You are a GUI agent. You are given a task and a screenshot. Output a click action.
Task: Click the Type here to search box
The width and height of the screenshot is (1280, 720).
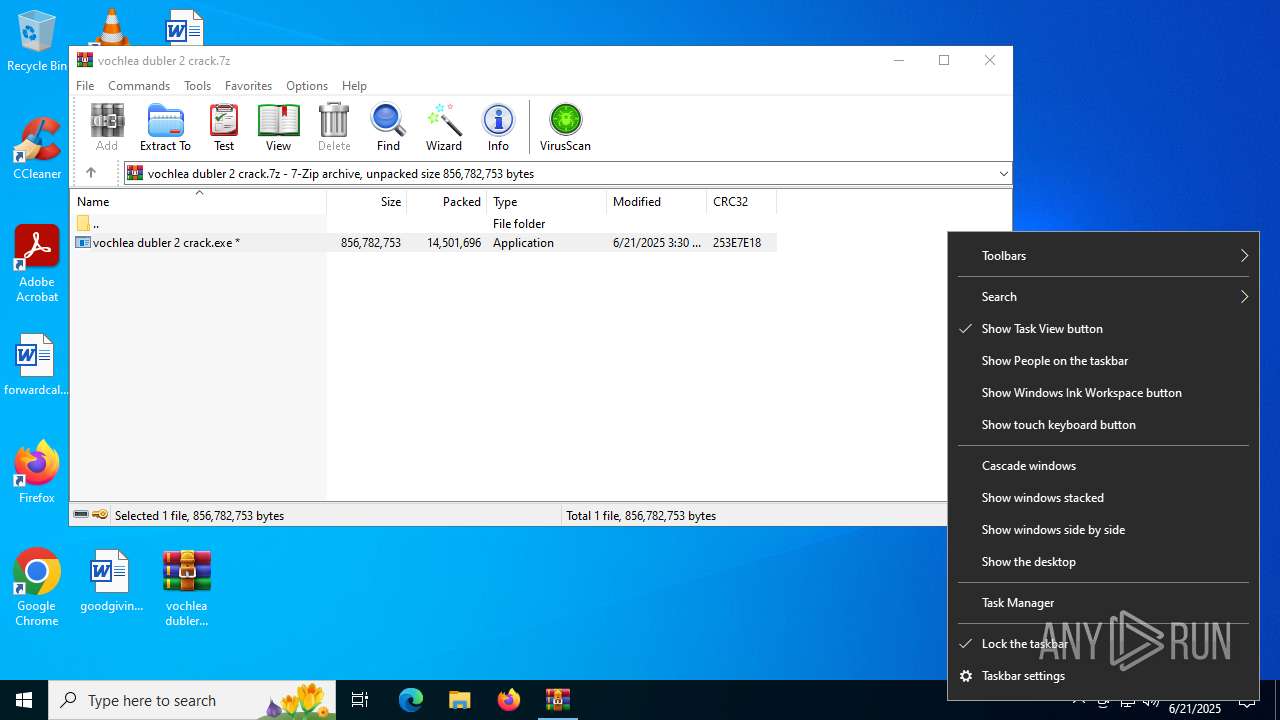pyautogui.click(x=193, y=700)
